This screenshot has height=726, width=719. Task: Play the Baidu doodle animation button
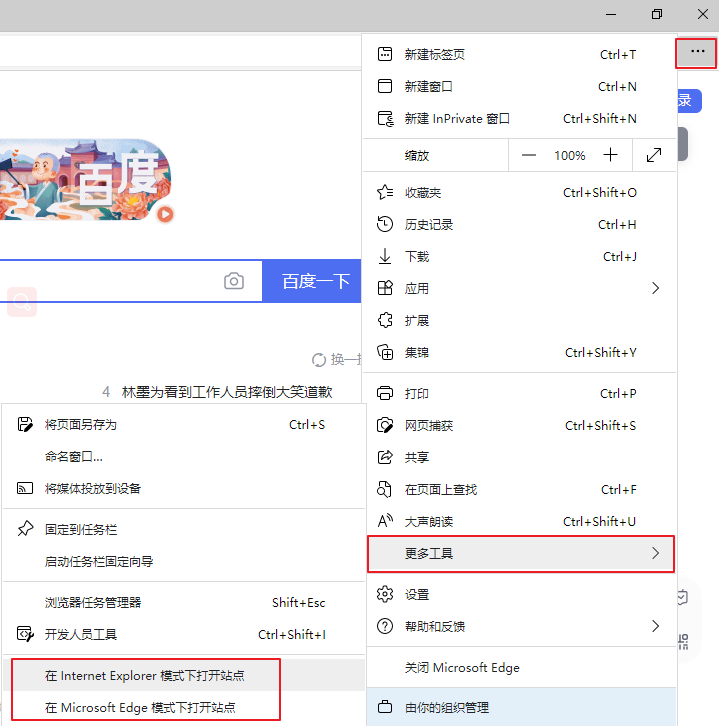point(165,214)
